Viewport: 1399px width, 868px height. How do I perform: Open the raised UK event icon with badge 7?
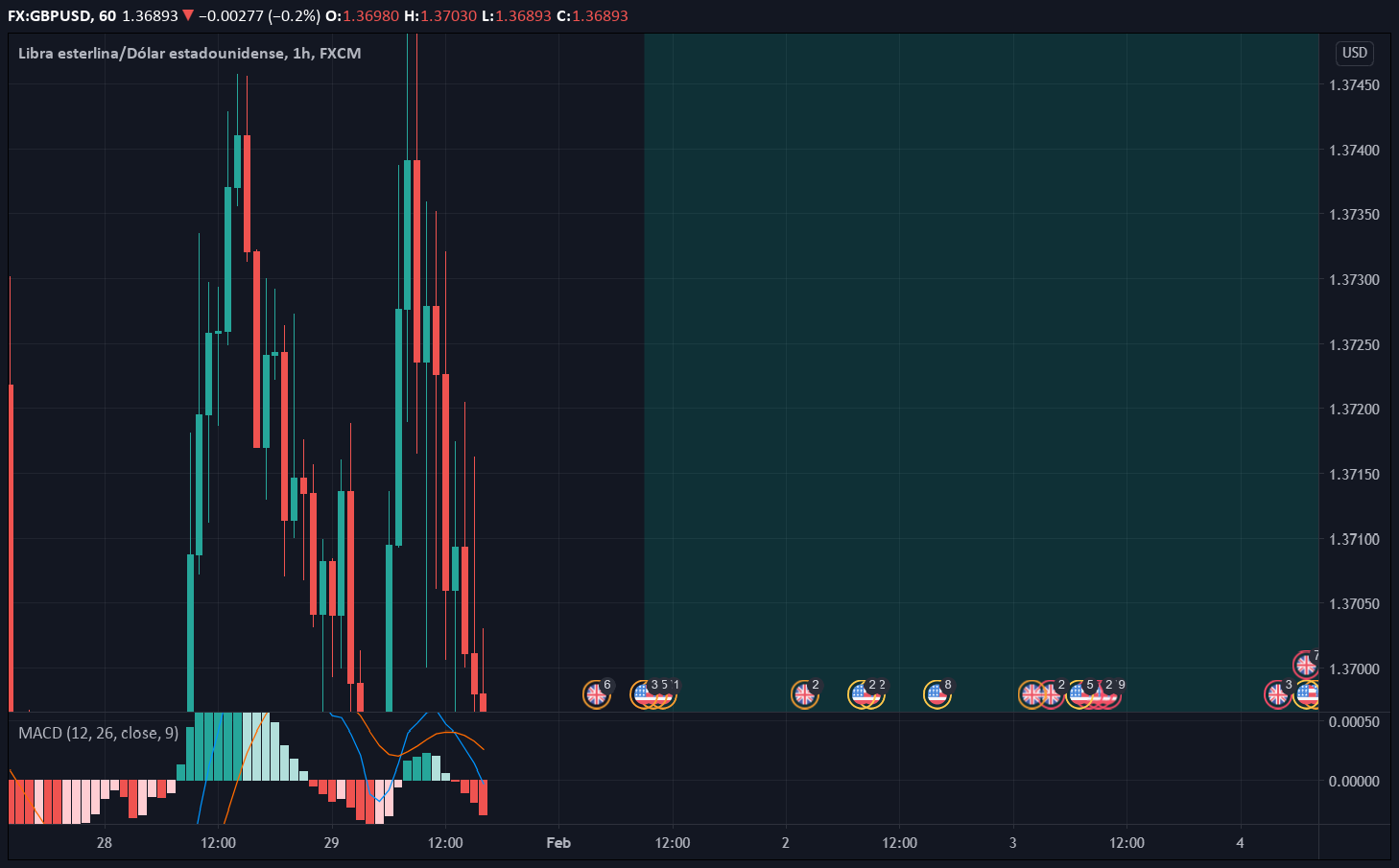pos(1305,664)
